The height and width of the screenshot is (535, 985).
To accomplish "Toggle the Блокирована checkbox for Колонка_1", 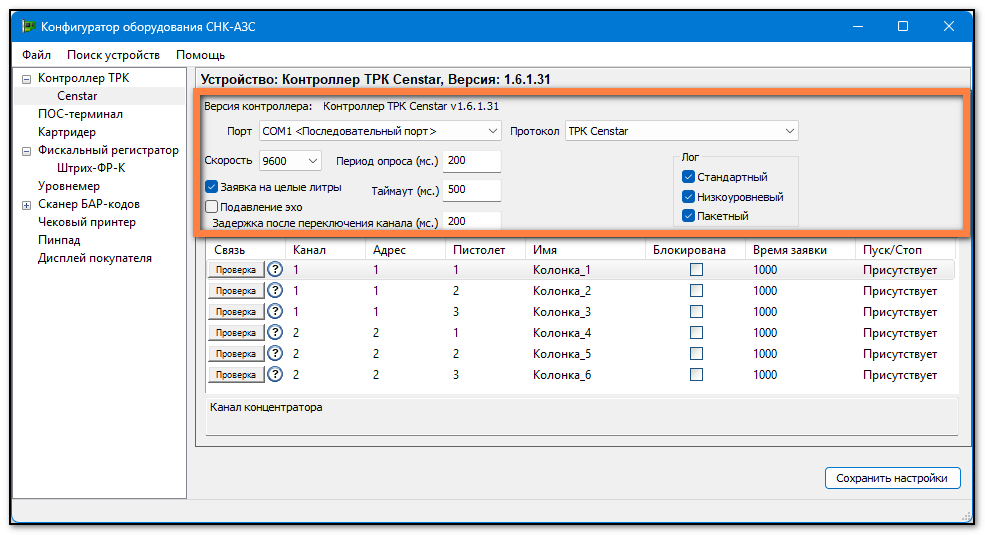I will pos(696,270).
